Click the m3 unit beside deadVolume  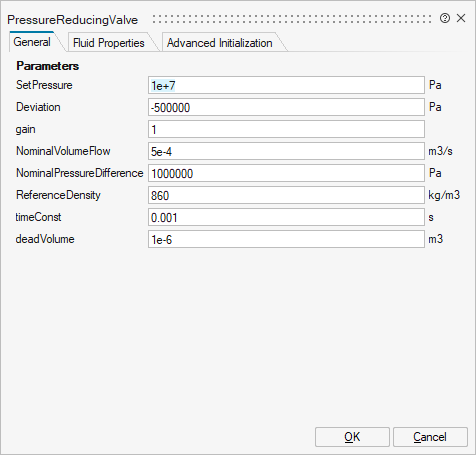coord(435,239)
